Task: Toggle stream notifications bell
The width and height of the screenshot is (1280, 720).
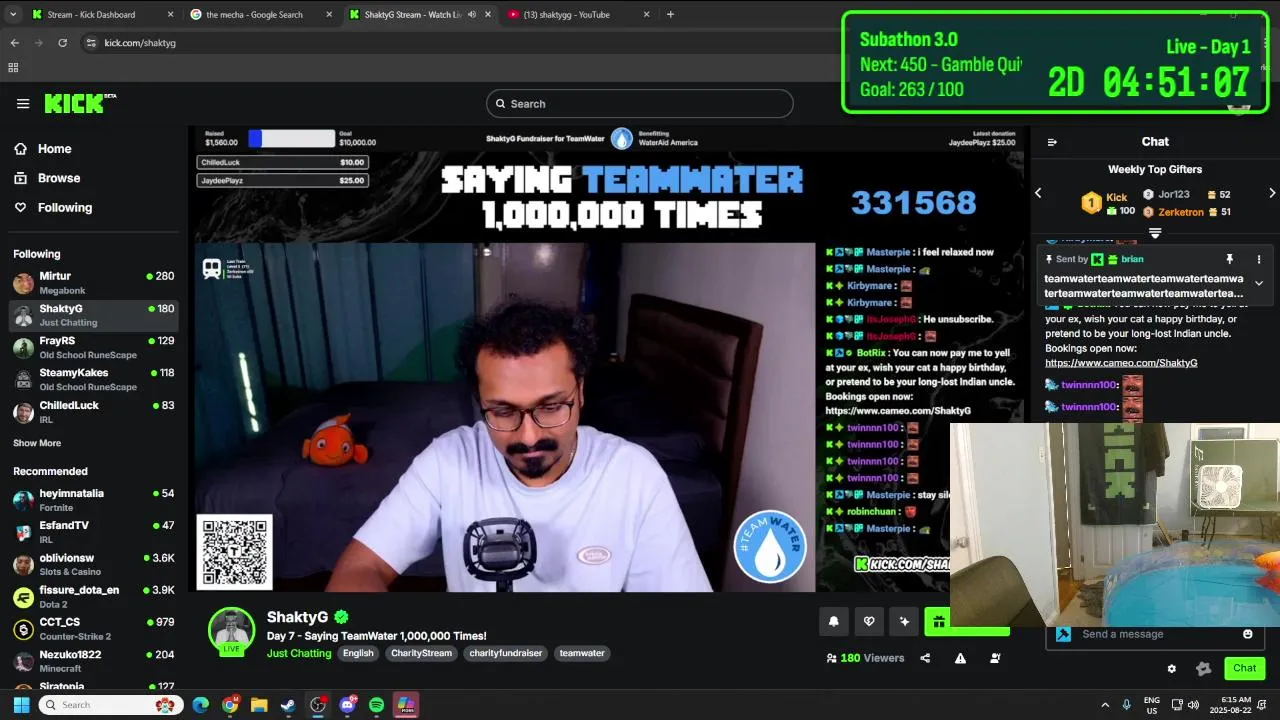Action: (834, 622)
